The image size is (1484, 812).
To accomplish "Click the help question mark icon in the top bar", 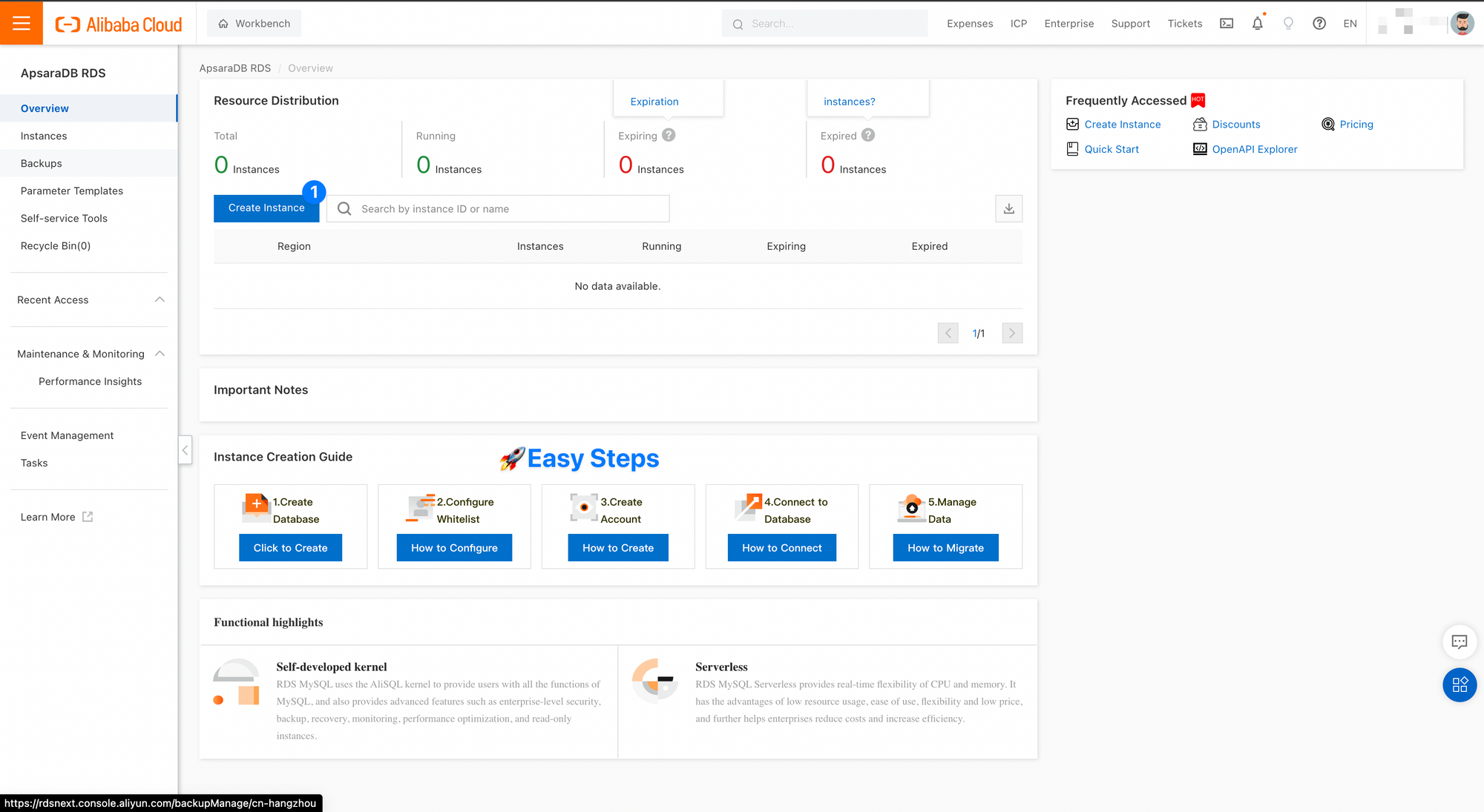I will pyautogui.click(x=1319, y=24).
